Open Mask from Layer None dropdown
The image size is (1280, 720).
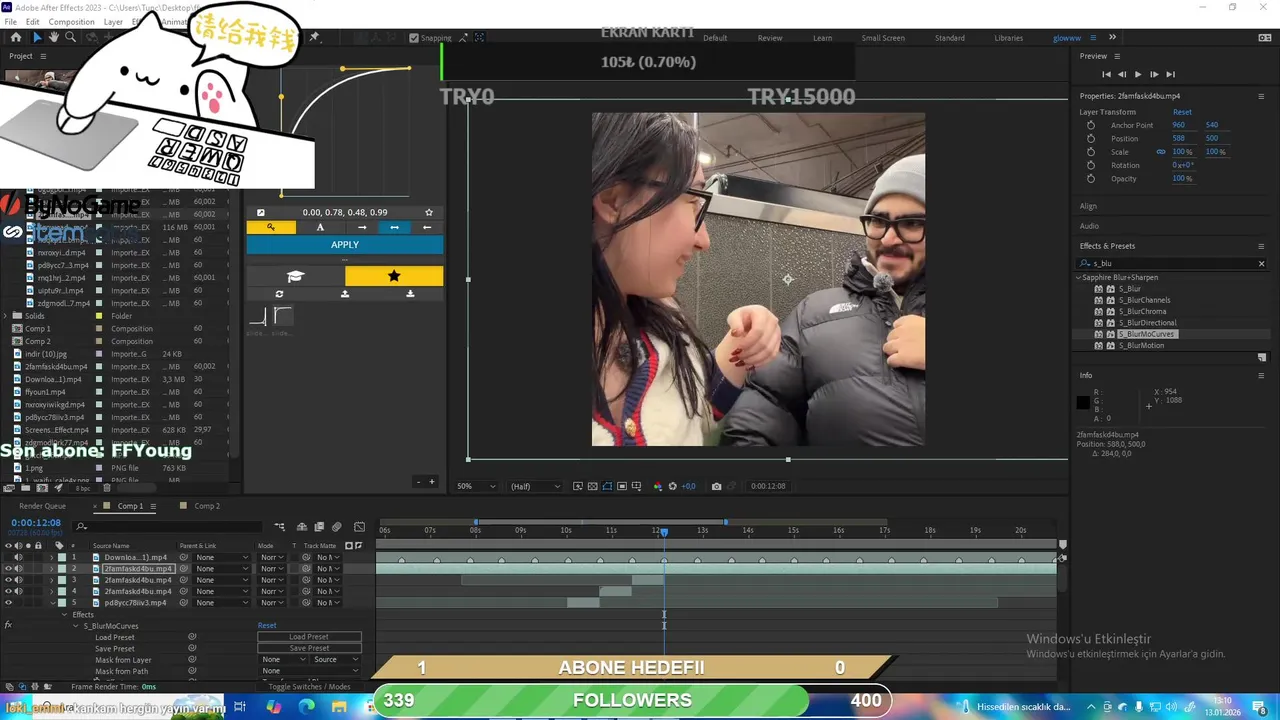click(283, 660)
